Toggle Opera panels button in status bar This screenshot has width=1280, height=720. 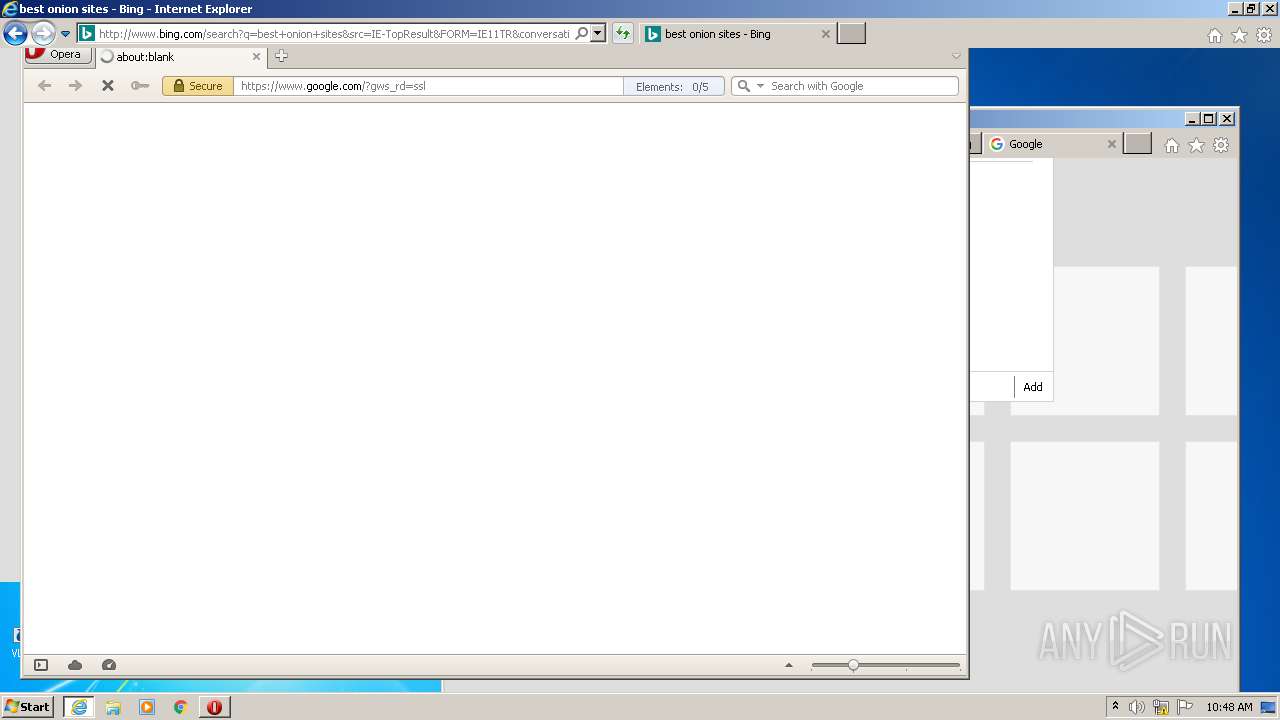tap(41, 665)
